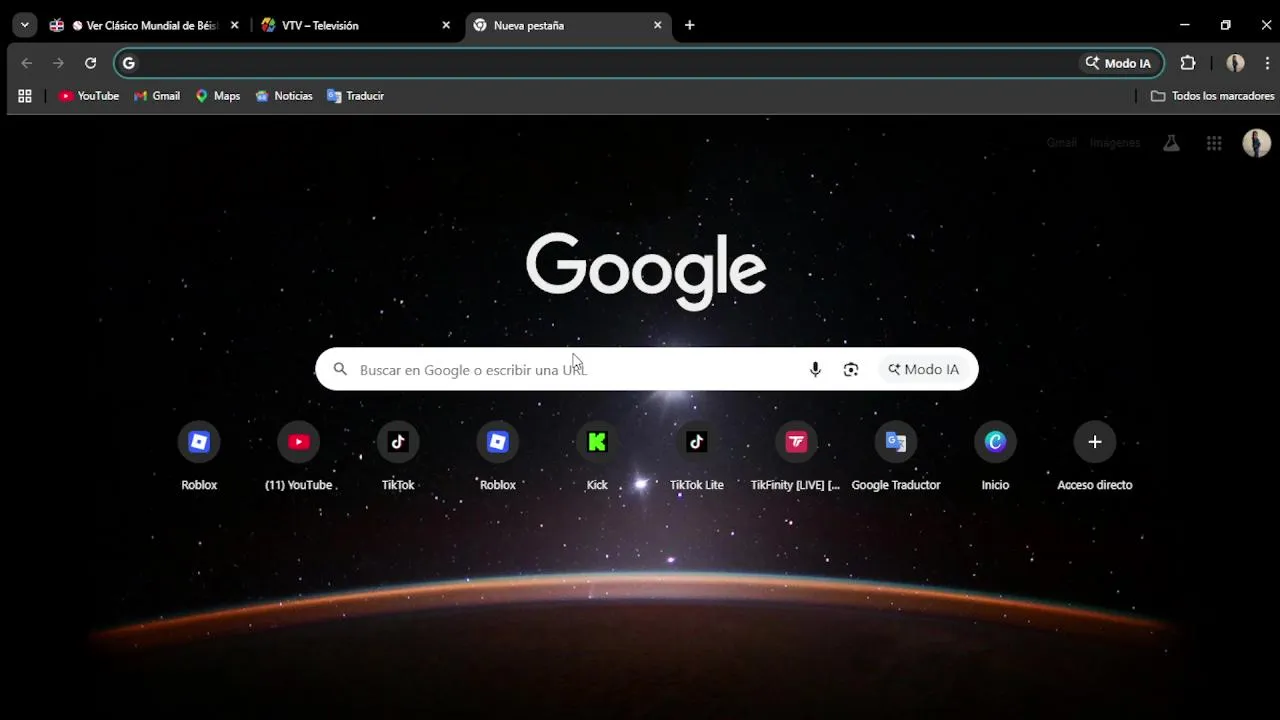Select the Nueva pestaña tab
The height and width of the screenshot is (720, 1280).
click(x=568, y=25)
